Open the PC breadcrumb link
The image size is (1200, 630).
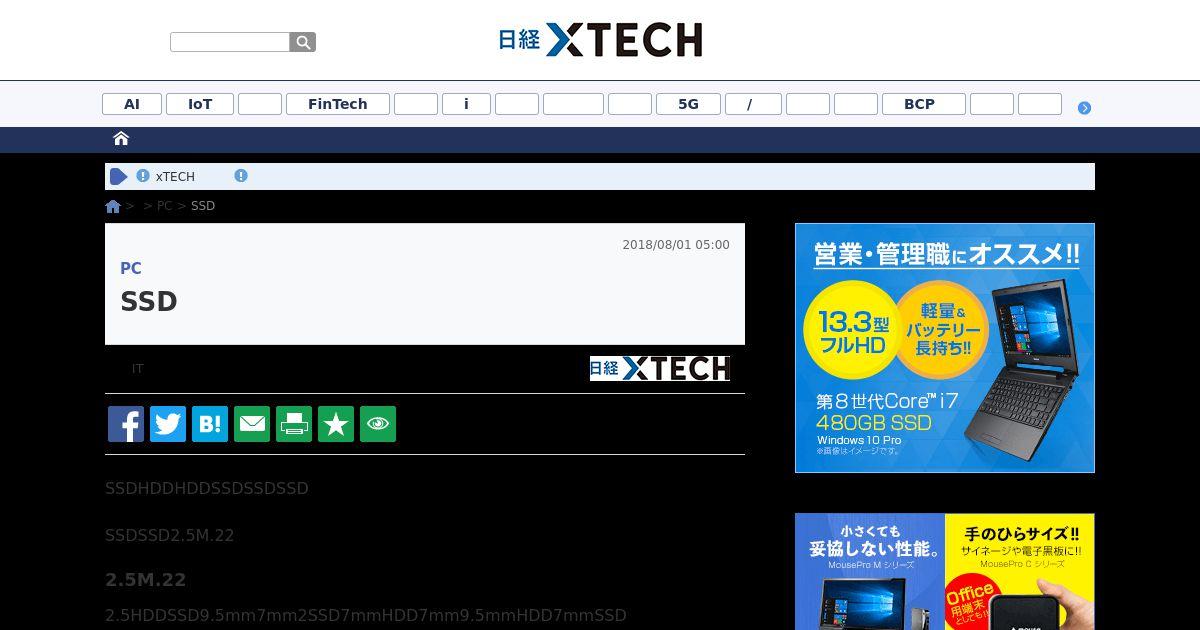[x=164, y=206]
